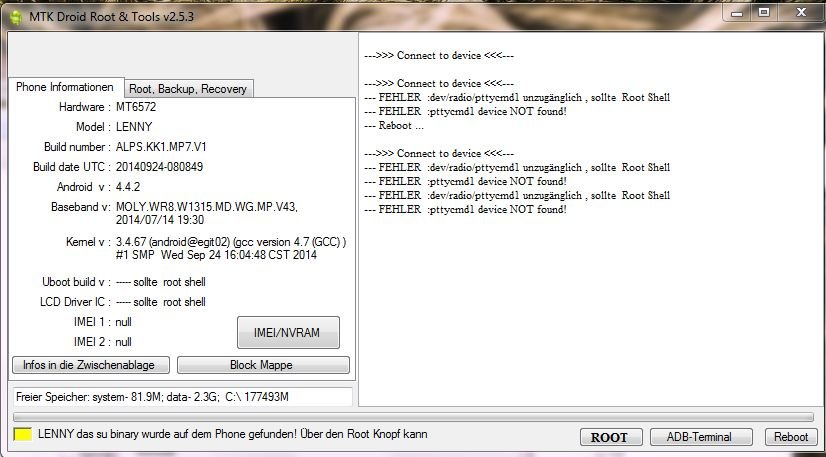Maximize the MTK Droid window
Image resolution: width=826 pixels, height=457 pixels.
(x=763, y=13)
